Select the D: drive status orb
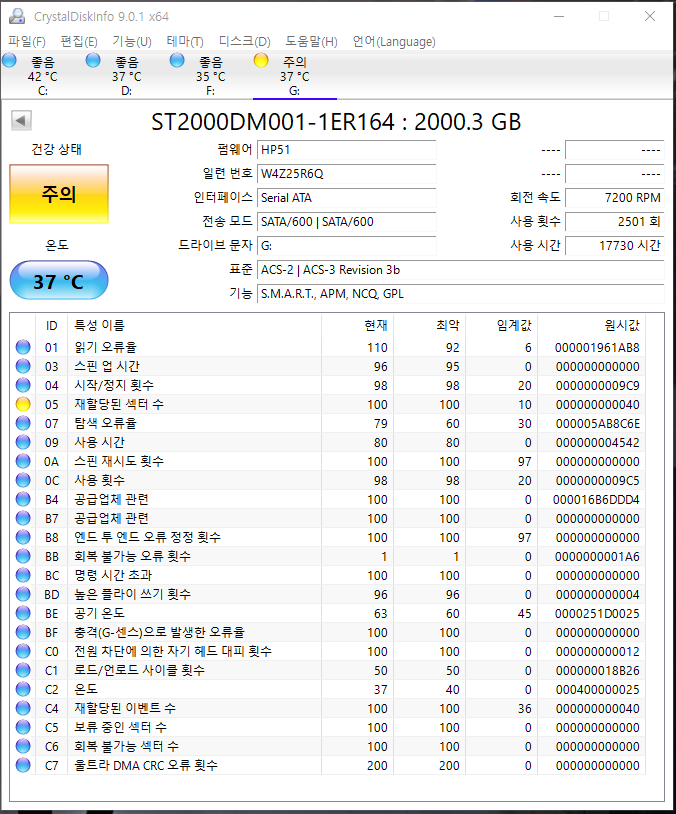Image resolution: width=676 pixels, height=814 pixels. 93,60
